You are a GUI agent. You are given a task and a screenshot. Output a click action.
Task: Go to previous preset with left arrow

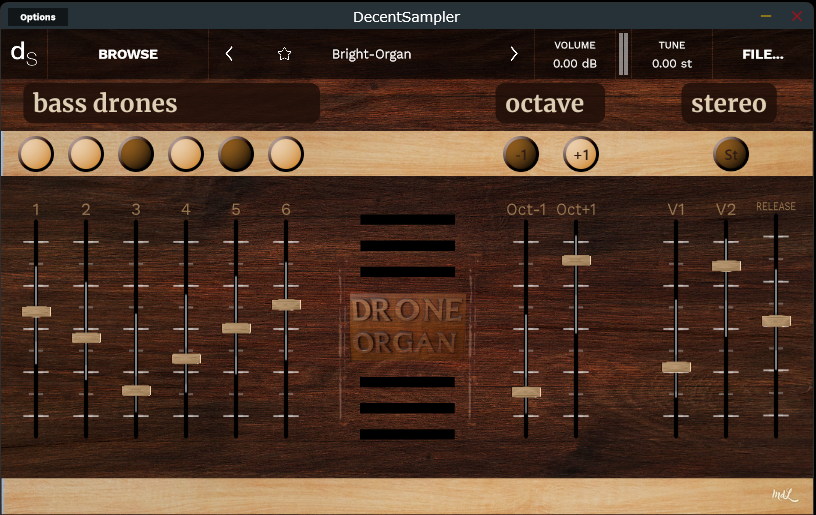230,54
